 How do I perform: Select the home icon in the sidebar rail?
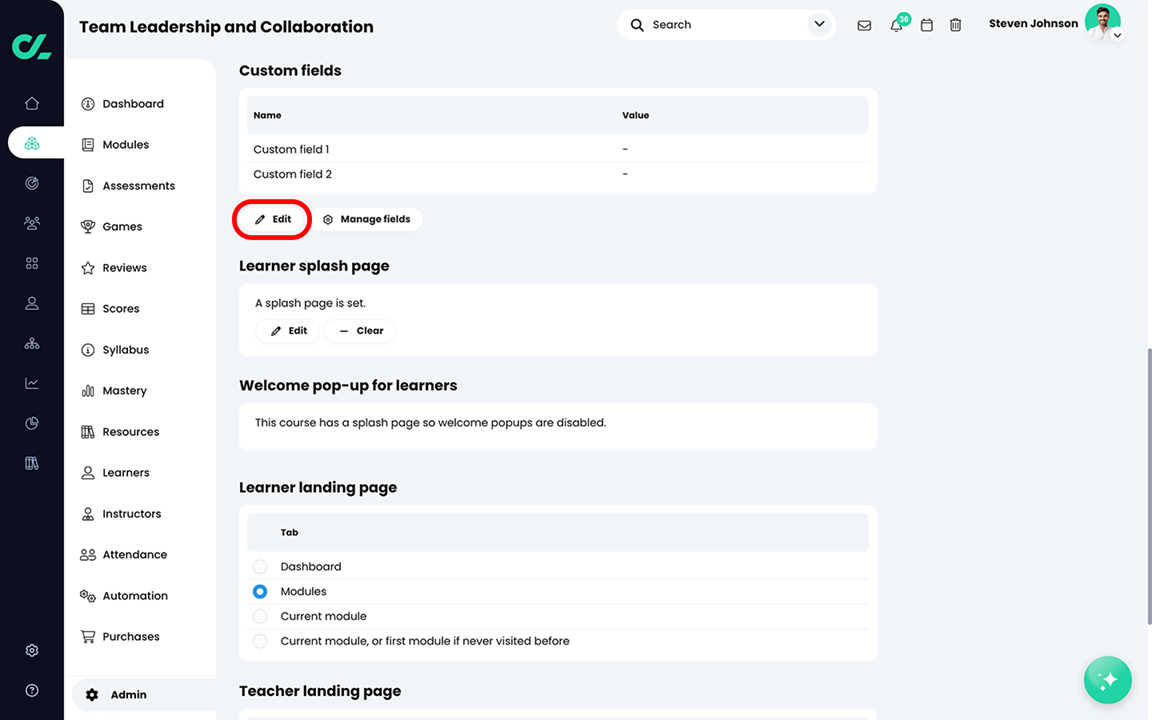[31, 103]
